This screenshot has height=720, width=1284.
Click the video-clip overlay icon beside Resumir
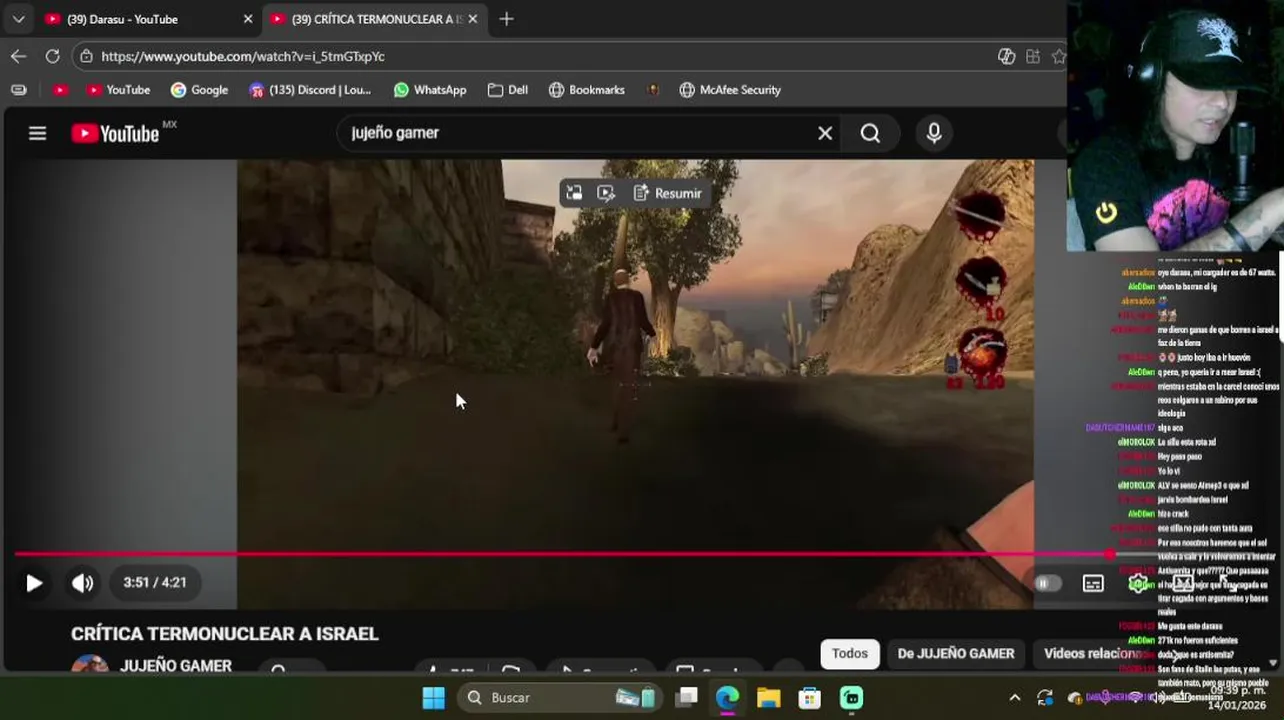606,193
